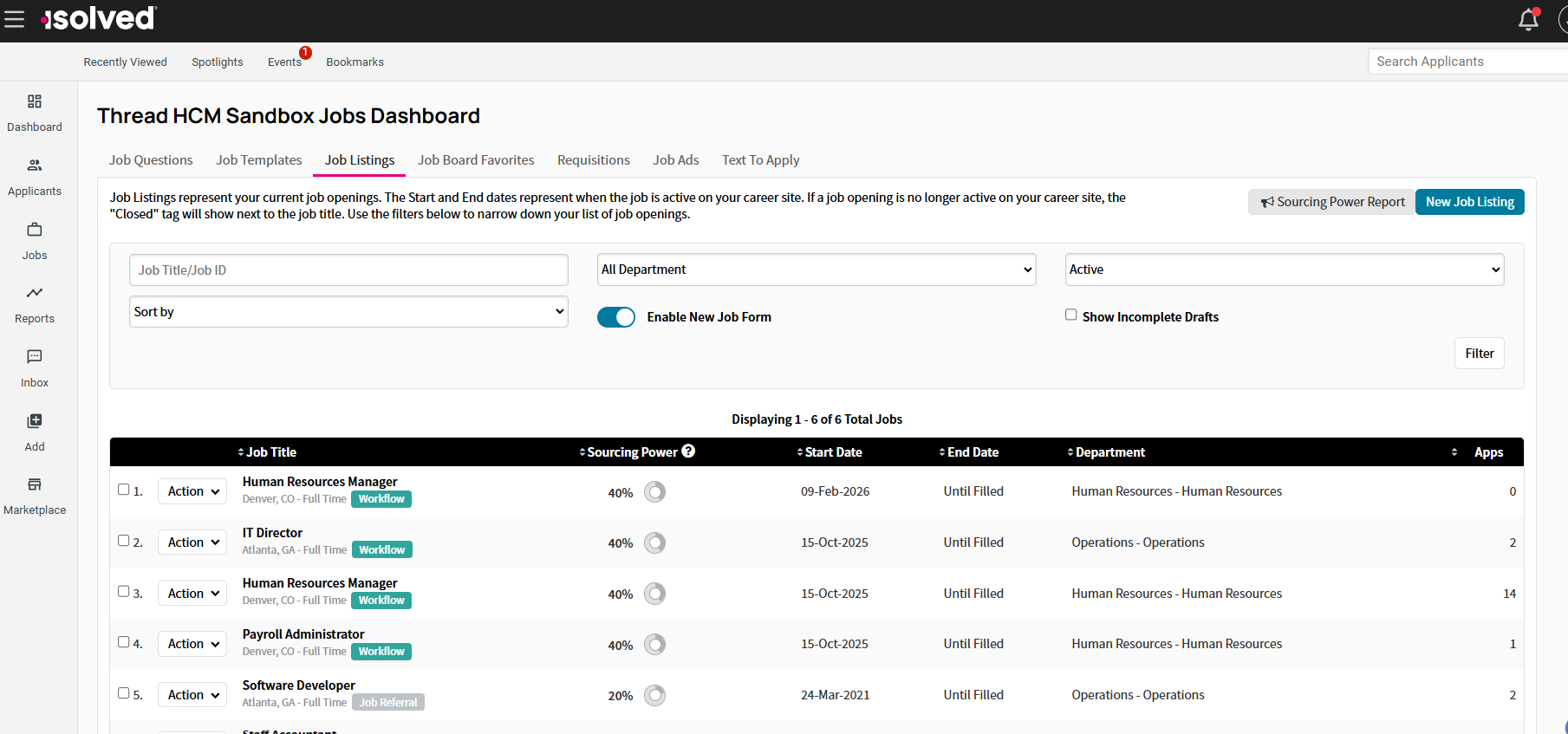Click the Job Referral tag on Software Developer
The image size is (1568, 734).
point(387,703)
